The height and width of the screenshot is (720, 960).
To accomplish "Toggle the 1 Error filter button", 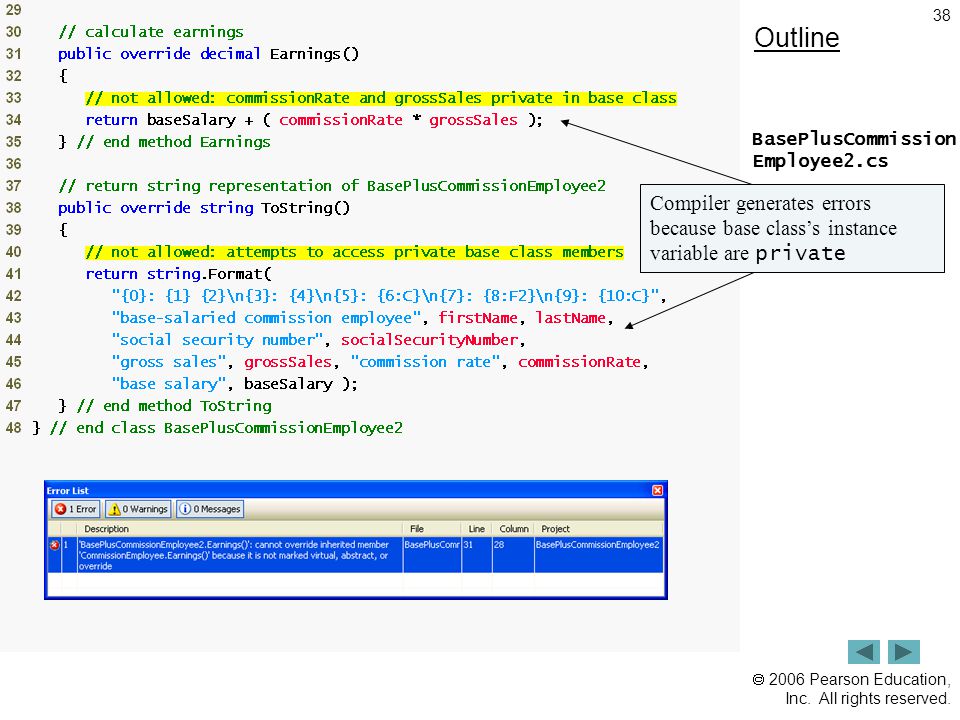I will (76, 509).
